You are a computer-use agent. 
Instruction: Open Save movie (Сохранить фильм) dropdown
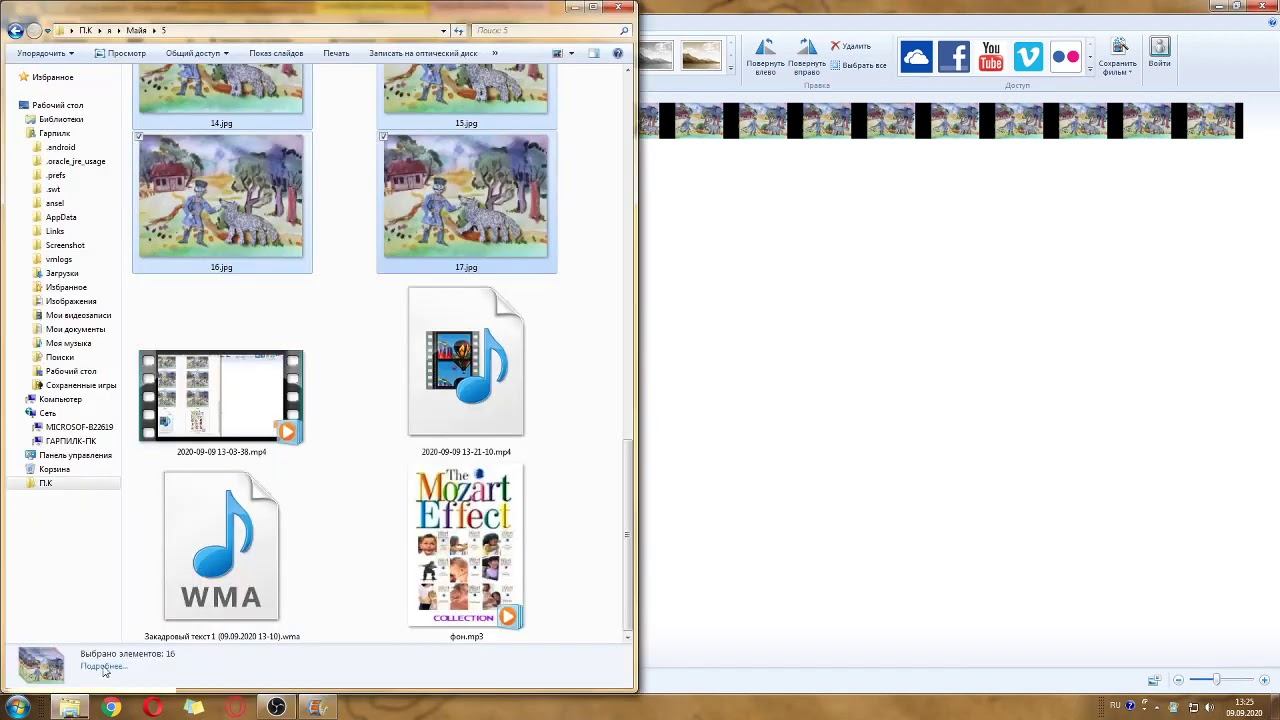coord(1118,56)
